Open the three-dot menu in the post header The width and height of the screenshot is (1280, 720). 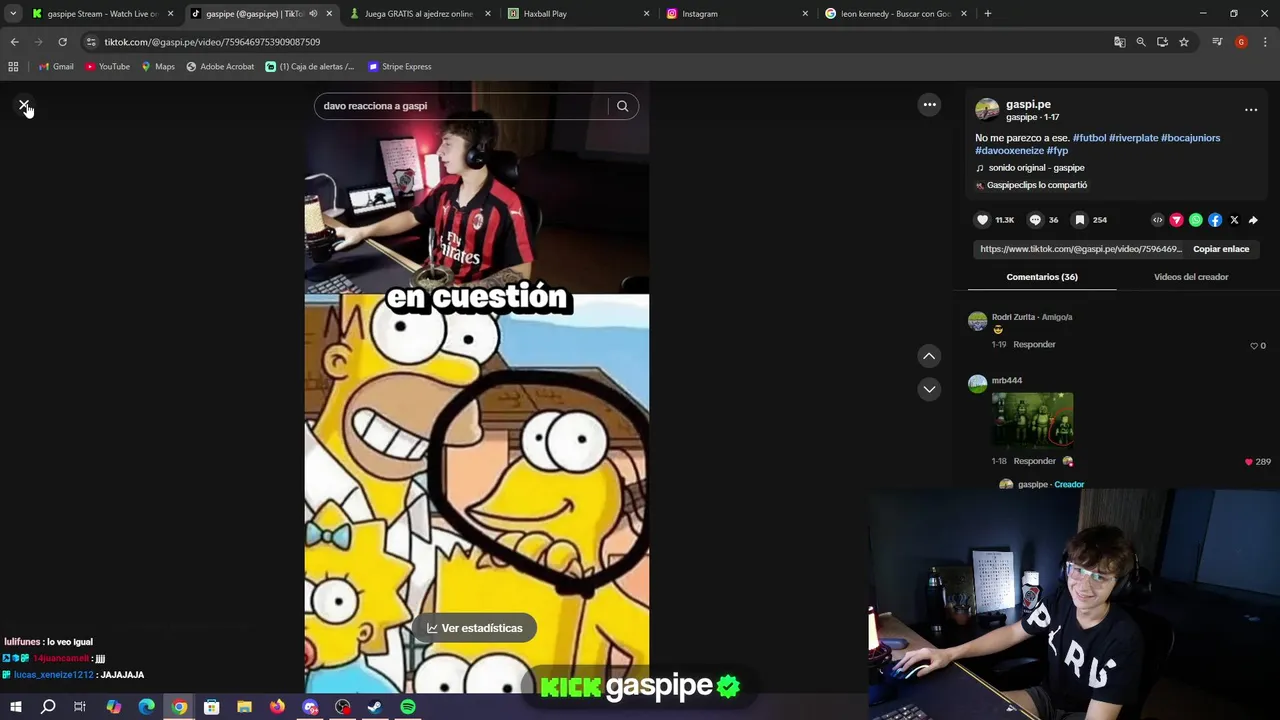point(1250,110)
